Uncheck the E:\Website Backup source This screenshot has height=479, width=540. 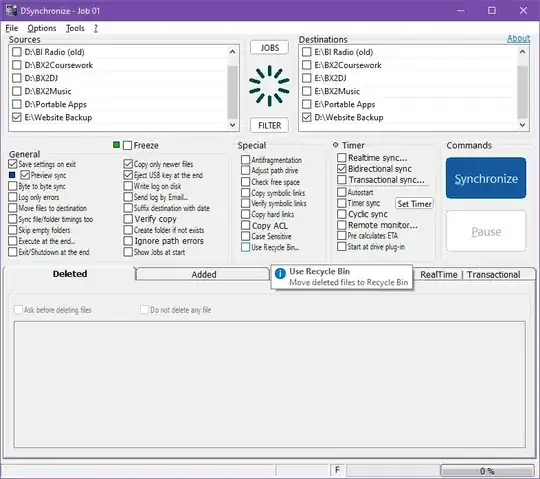coord(17,117)
